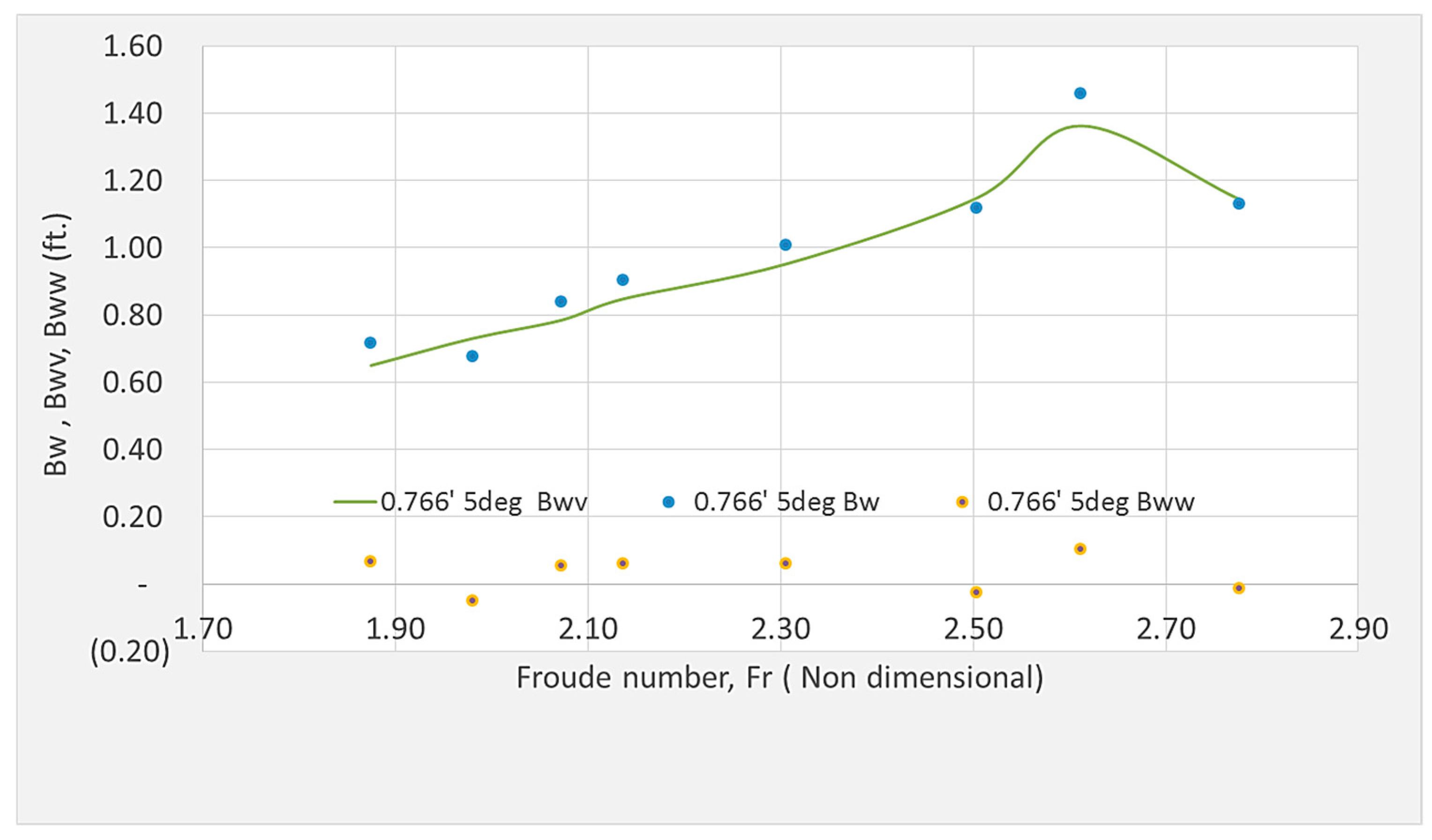1432x840 pixels.
Task: Click the orange Bww legend marker dot
Action: point(962,502)
